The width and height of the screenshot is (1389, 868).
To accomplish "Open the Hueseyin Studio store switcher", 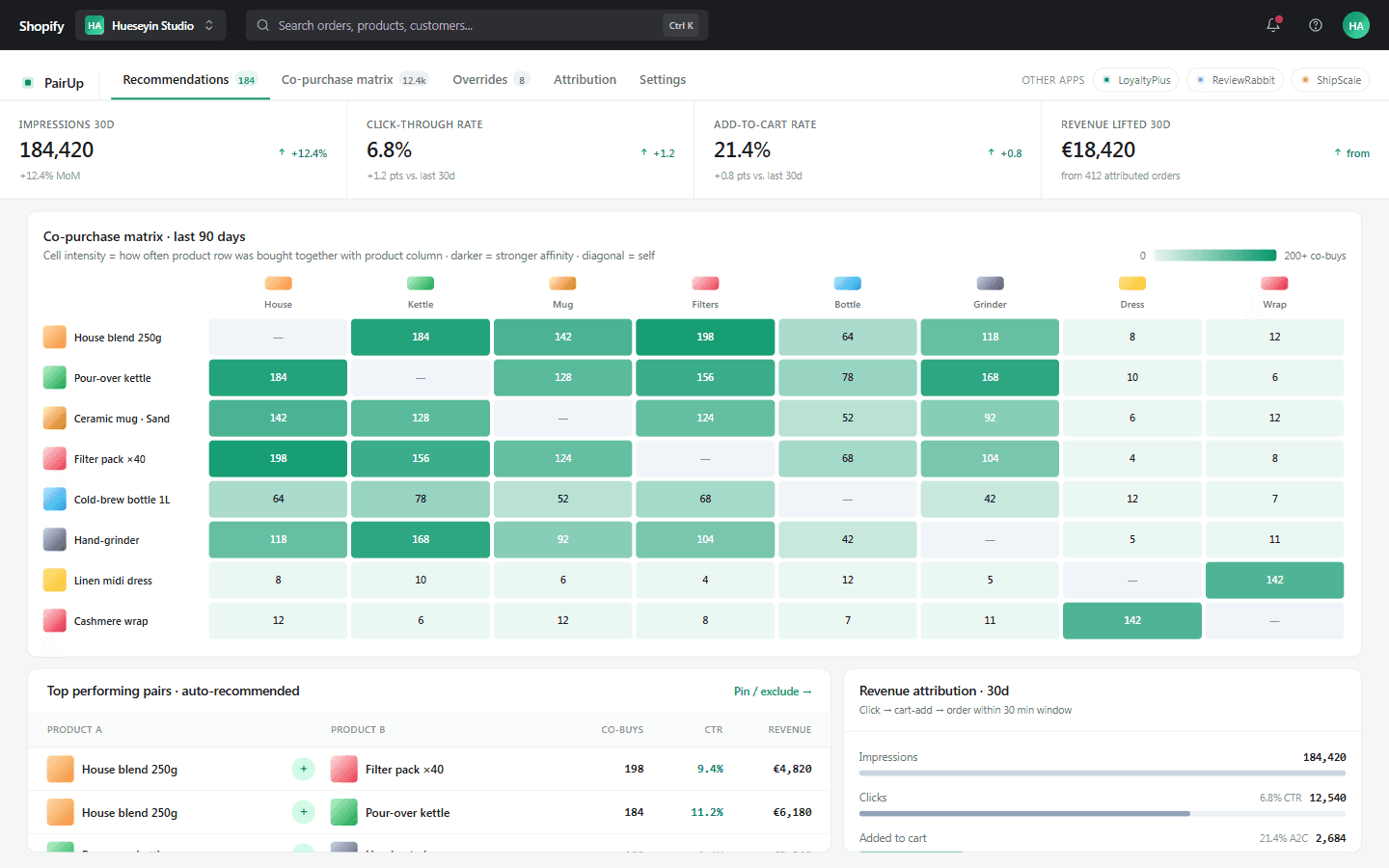I will pos(150,25).
